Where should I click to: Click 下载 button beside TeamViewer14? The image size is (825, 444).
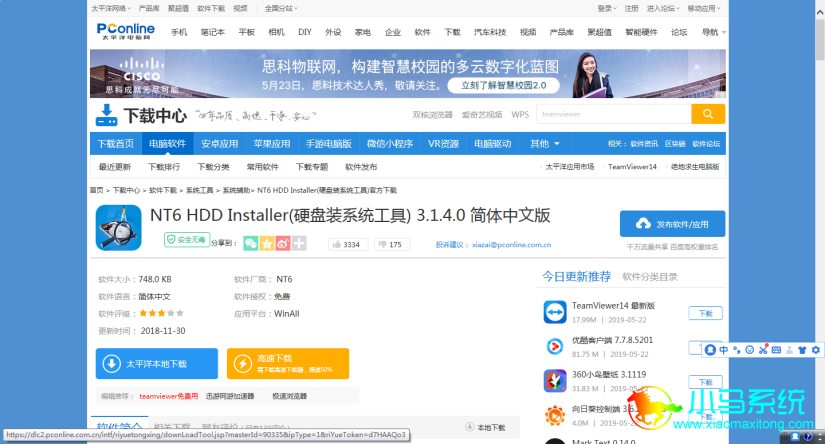coord(705,313)
